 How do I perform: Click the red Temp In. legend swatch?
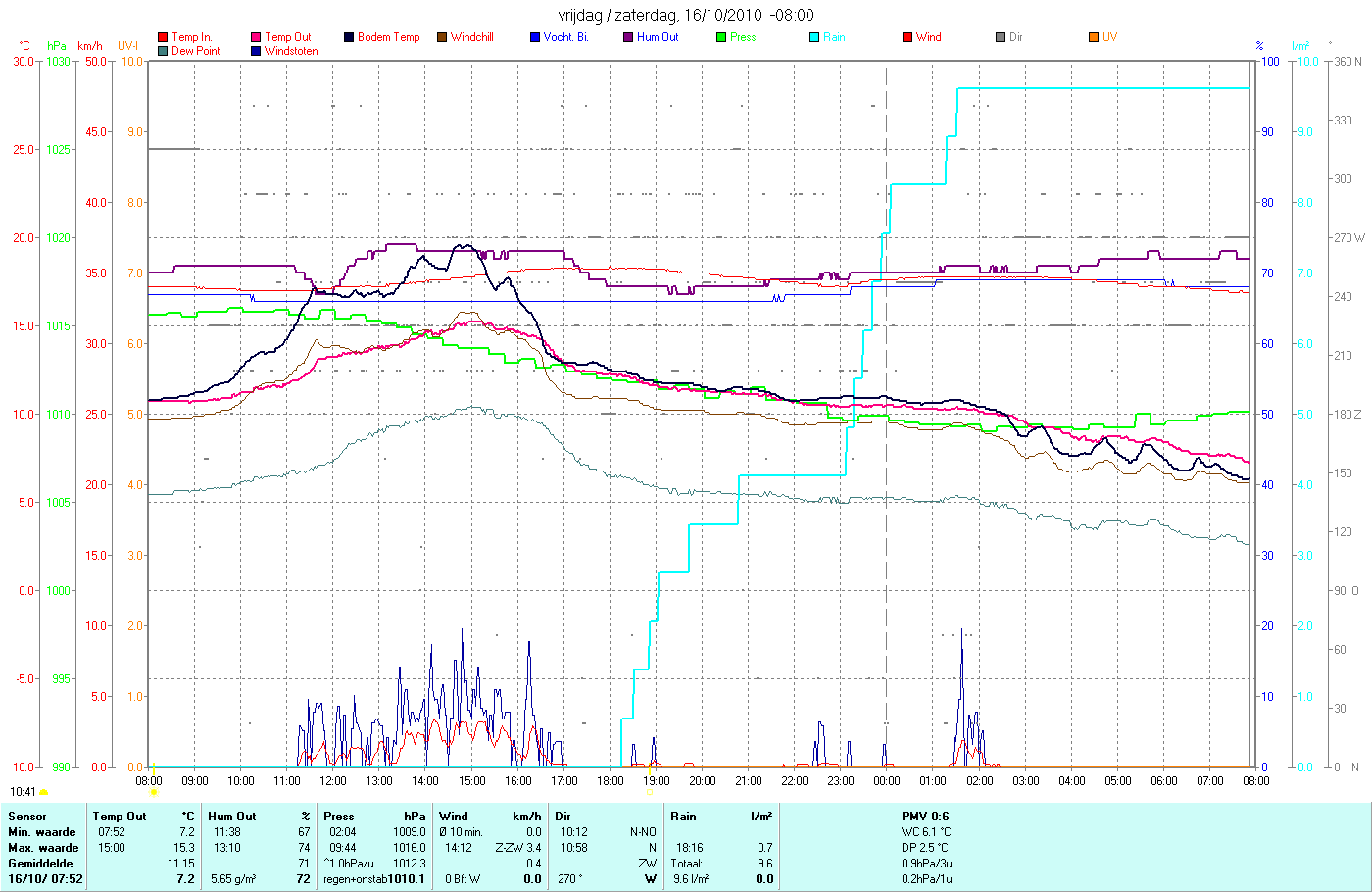[x=163, y=37]
